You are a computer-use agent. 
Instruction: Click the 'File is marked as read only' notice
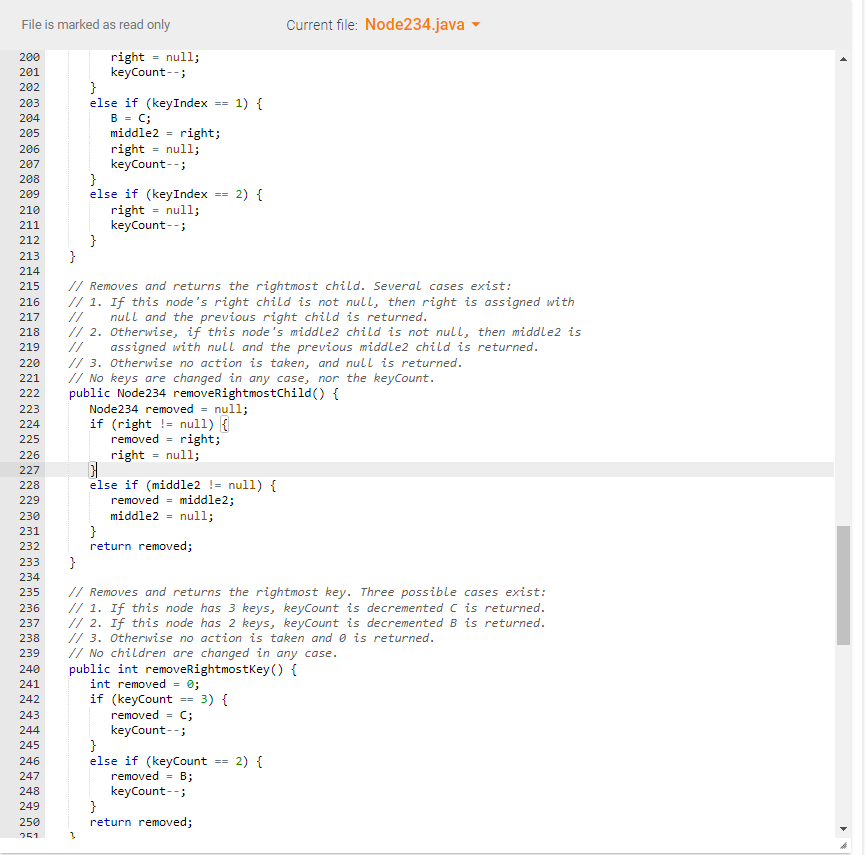[x=96, y=24]
